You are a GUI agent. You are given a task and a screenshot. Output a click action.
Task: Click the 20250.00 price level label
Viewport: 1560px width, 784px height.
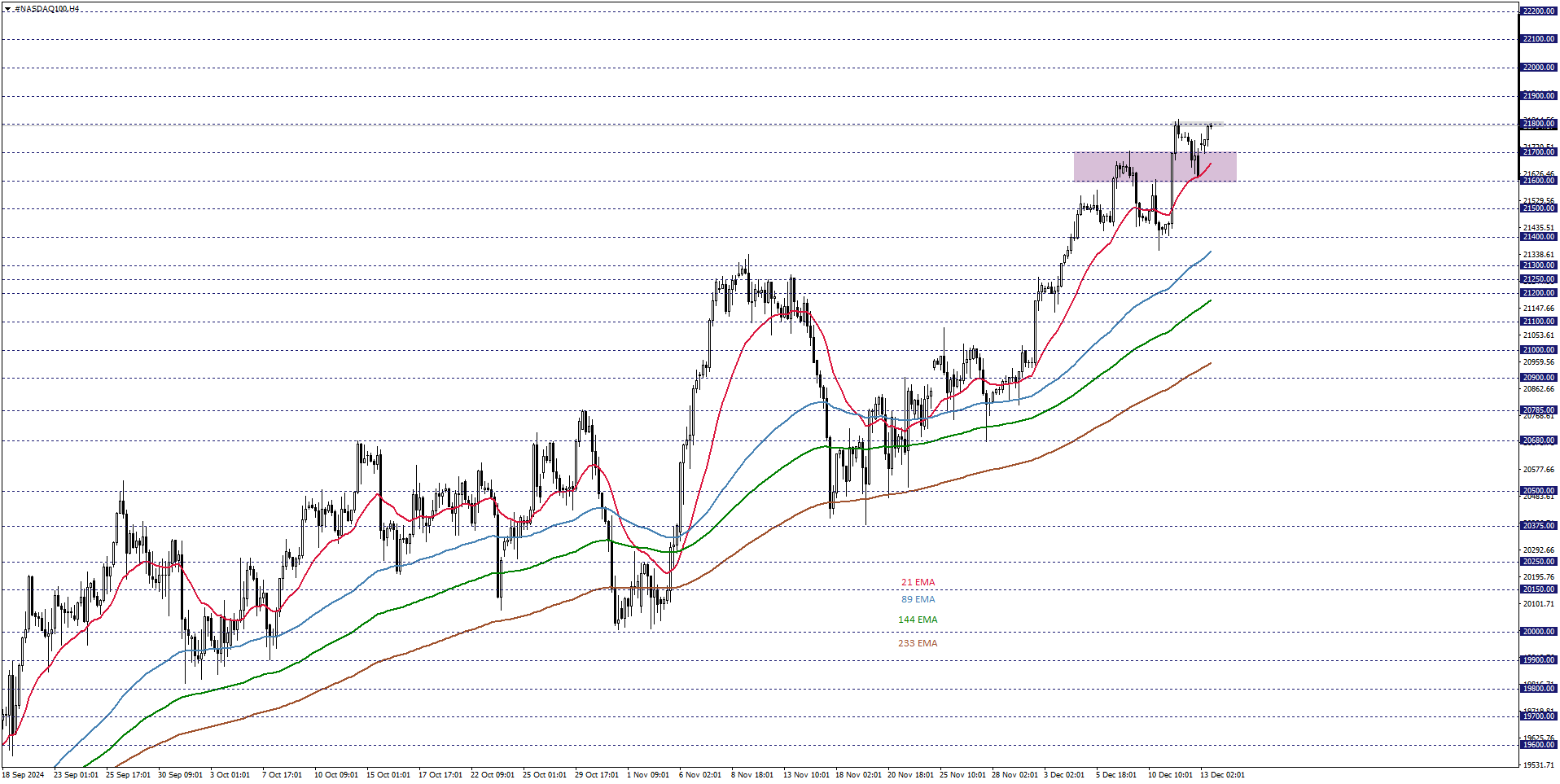point(1538,562)
